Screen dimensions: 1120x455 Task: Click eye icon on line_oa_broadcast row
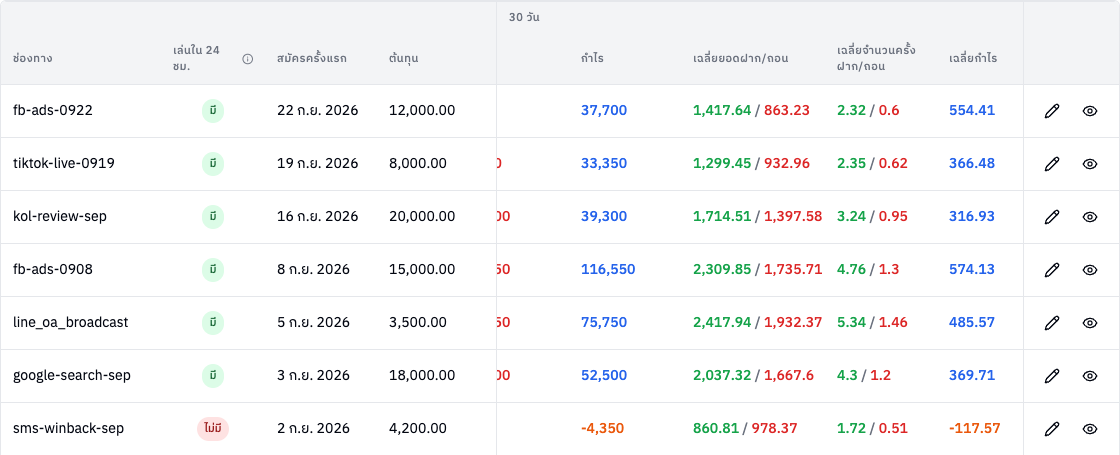(x=1089, y=323)
